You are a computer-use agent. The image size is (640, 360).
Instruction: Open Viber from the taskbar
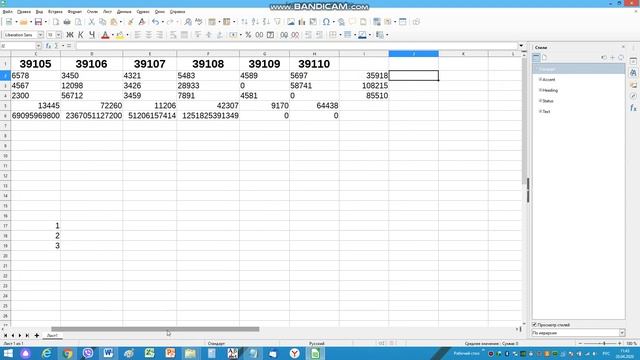click(x=88, y=353)
